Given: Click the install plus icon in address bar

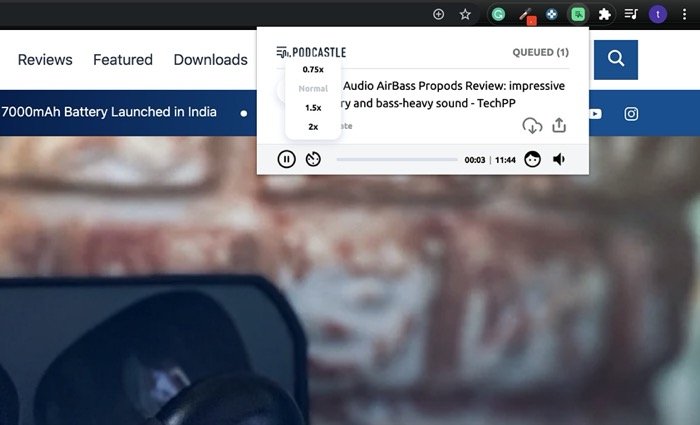Looking at the screenshot, I should click(x=438, y=14).
